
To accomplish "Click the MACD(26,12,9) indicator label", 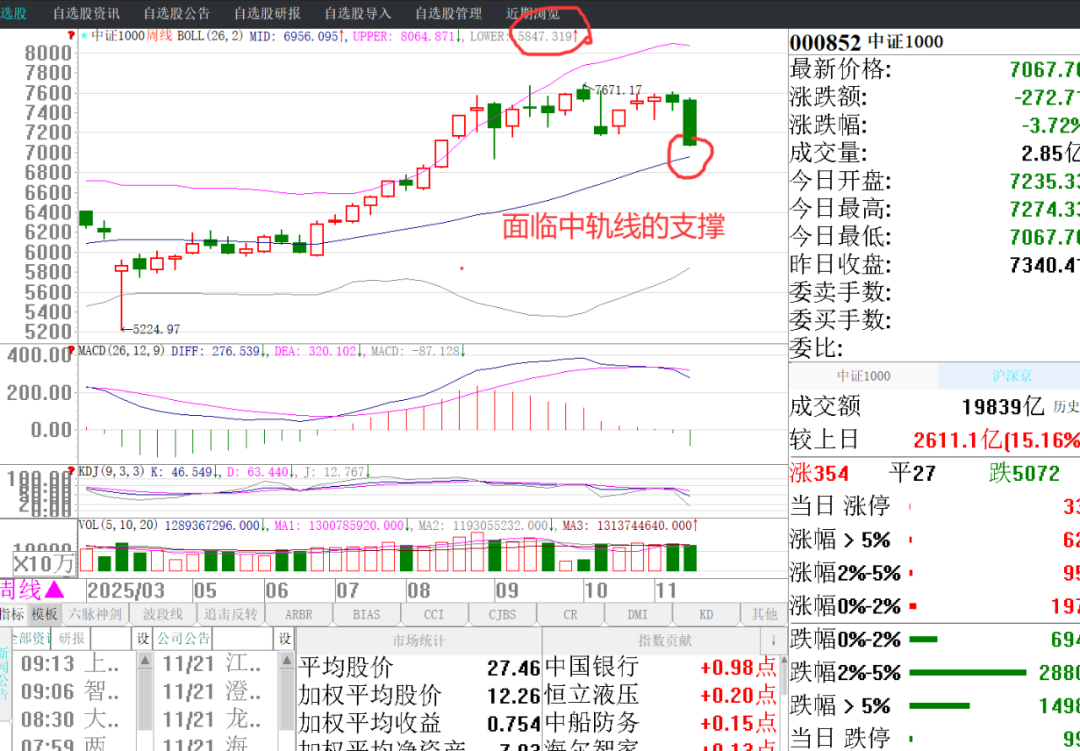I will (x=121, y=351).
